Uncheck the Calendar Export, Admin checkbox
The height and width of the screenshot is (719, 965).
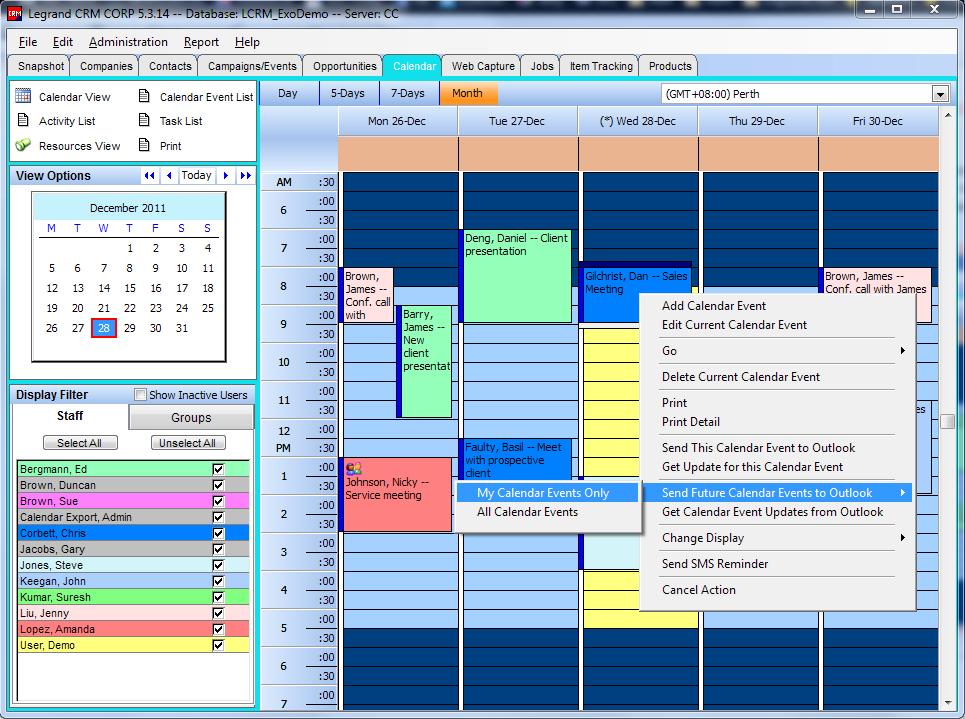click(x=218, y=517)
